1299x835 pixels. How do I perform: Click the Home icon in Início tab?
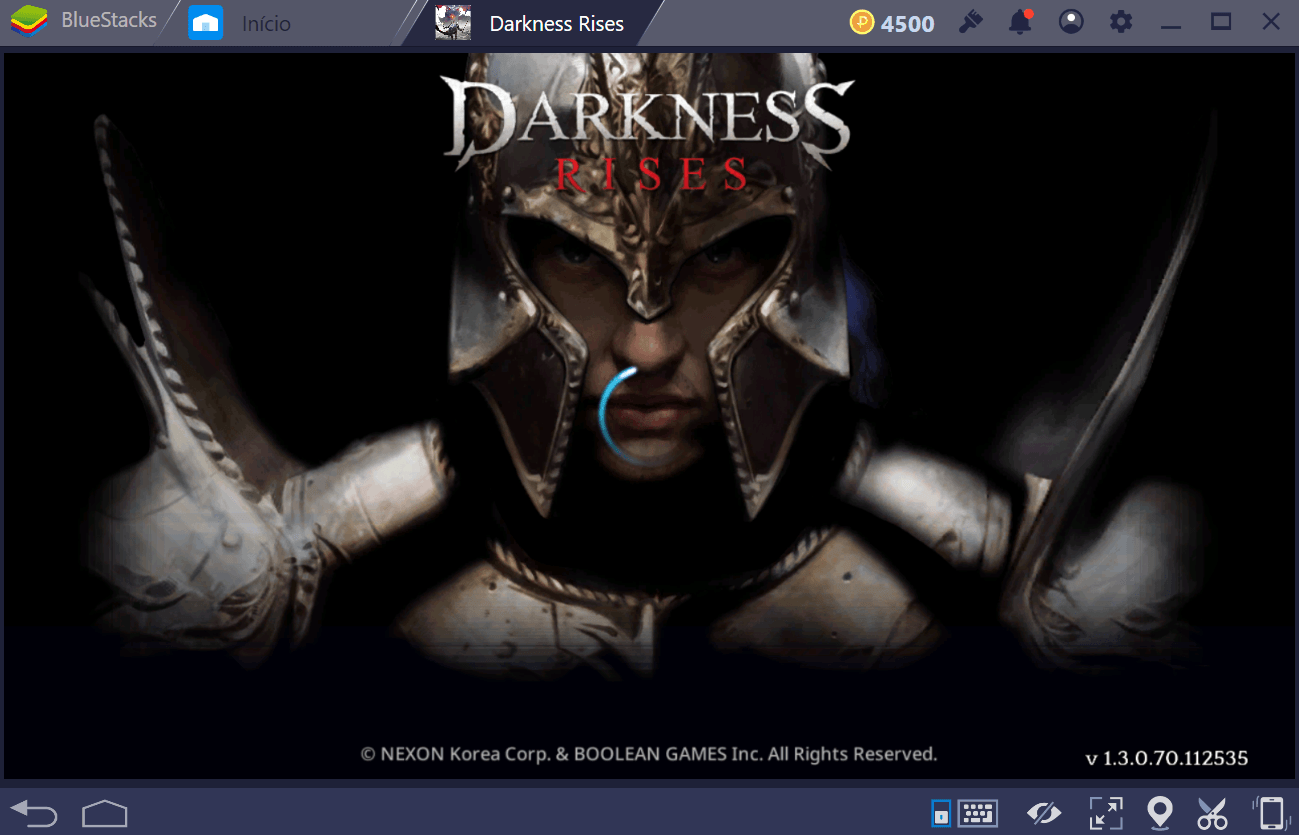tap(206, 22)
